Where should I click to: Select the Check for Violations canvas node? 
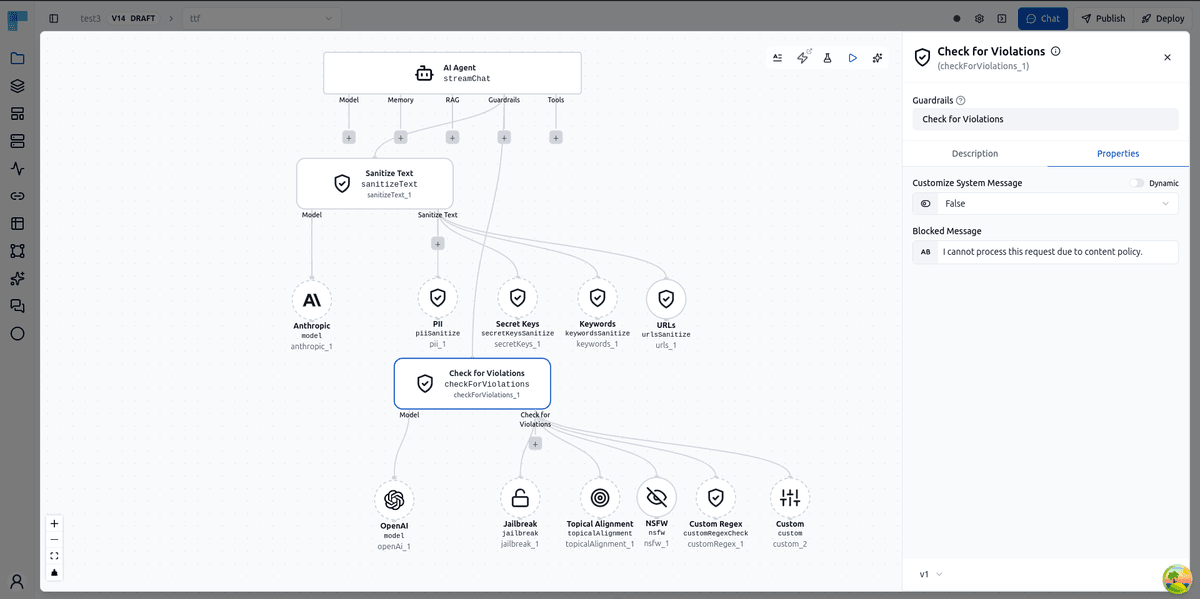[x=472, y=383]
